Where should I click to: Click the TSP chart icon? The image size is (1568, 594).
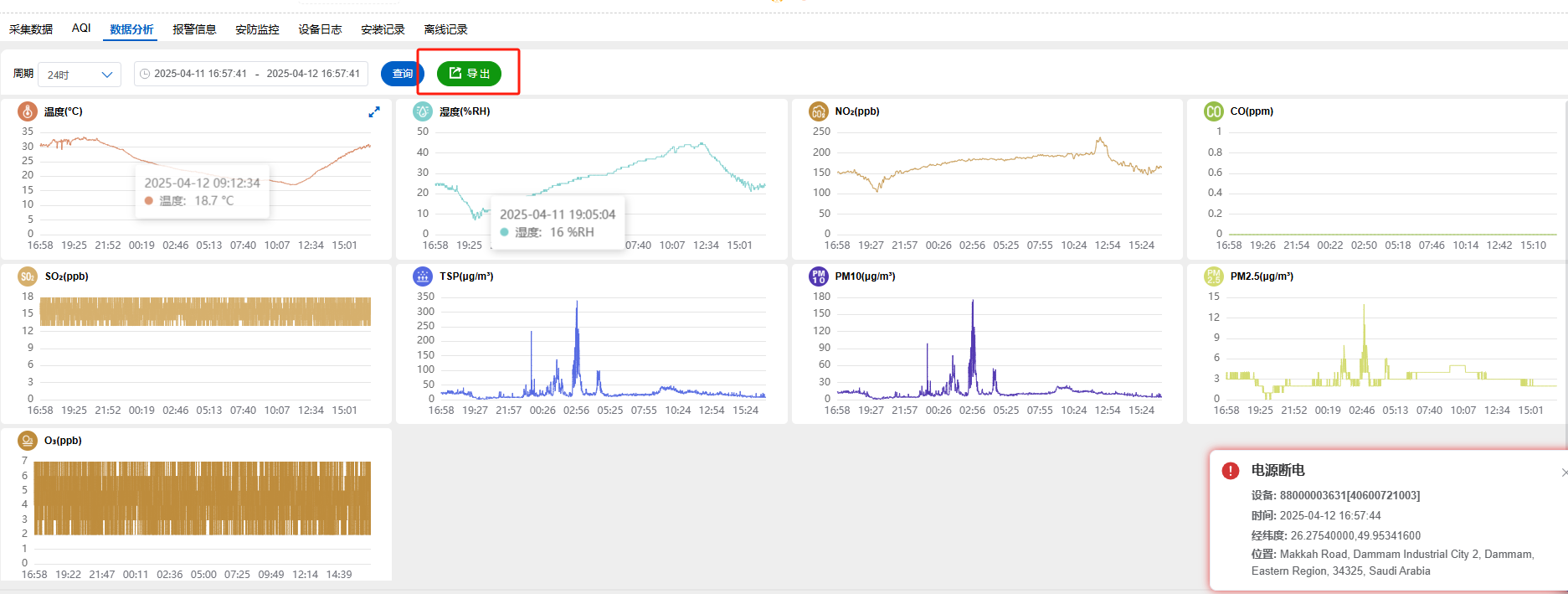(x=423, y=276)
